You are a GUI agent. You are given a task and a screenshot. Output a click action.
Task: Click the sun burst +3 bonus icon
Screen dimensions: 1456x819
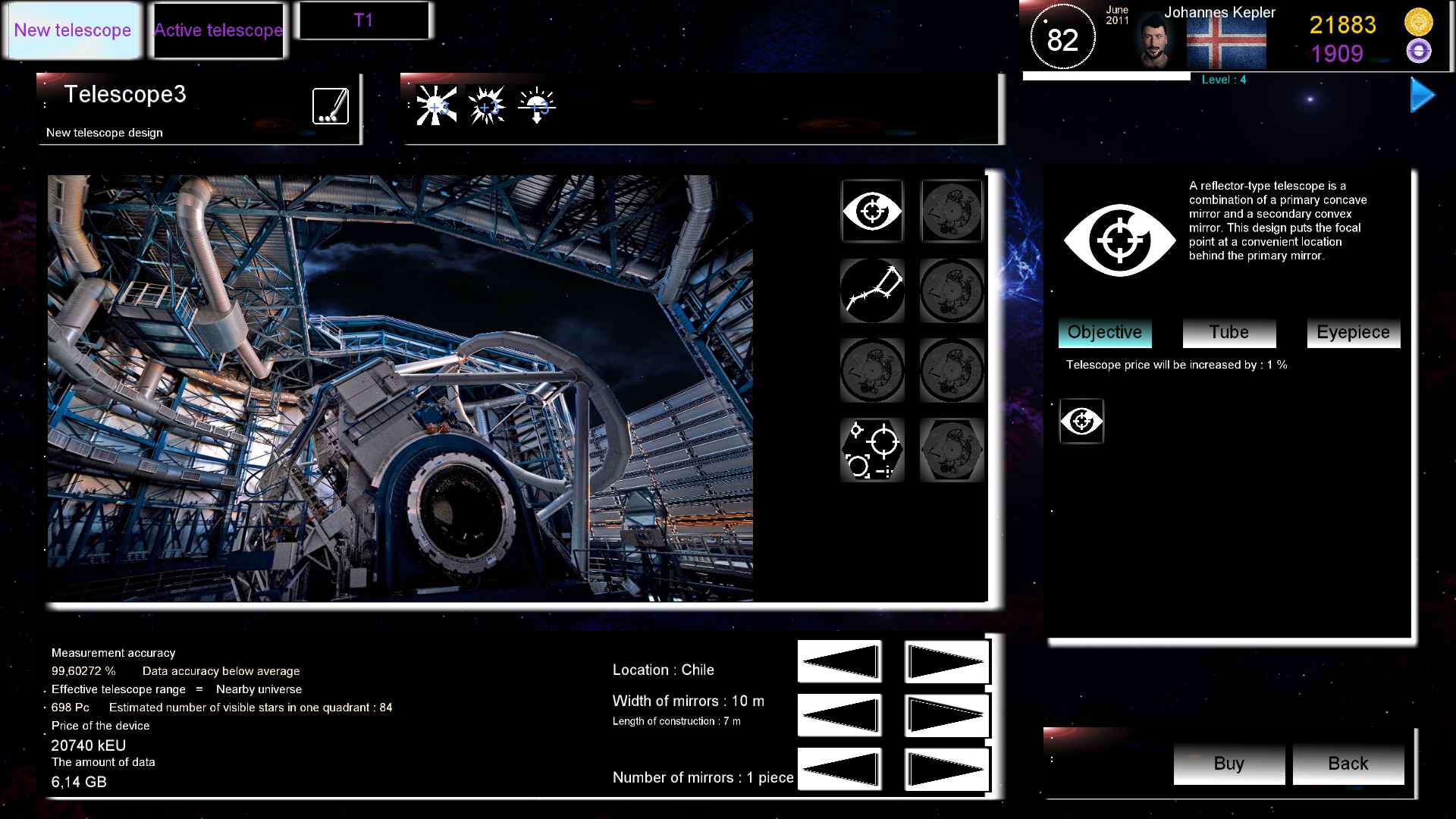pyautogui.click(x=437, y=106)
